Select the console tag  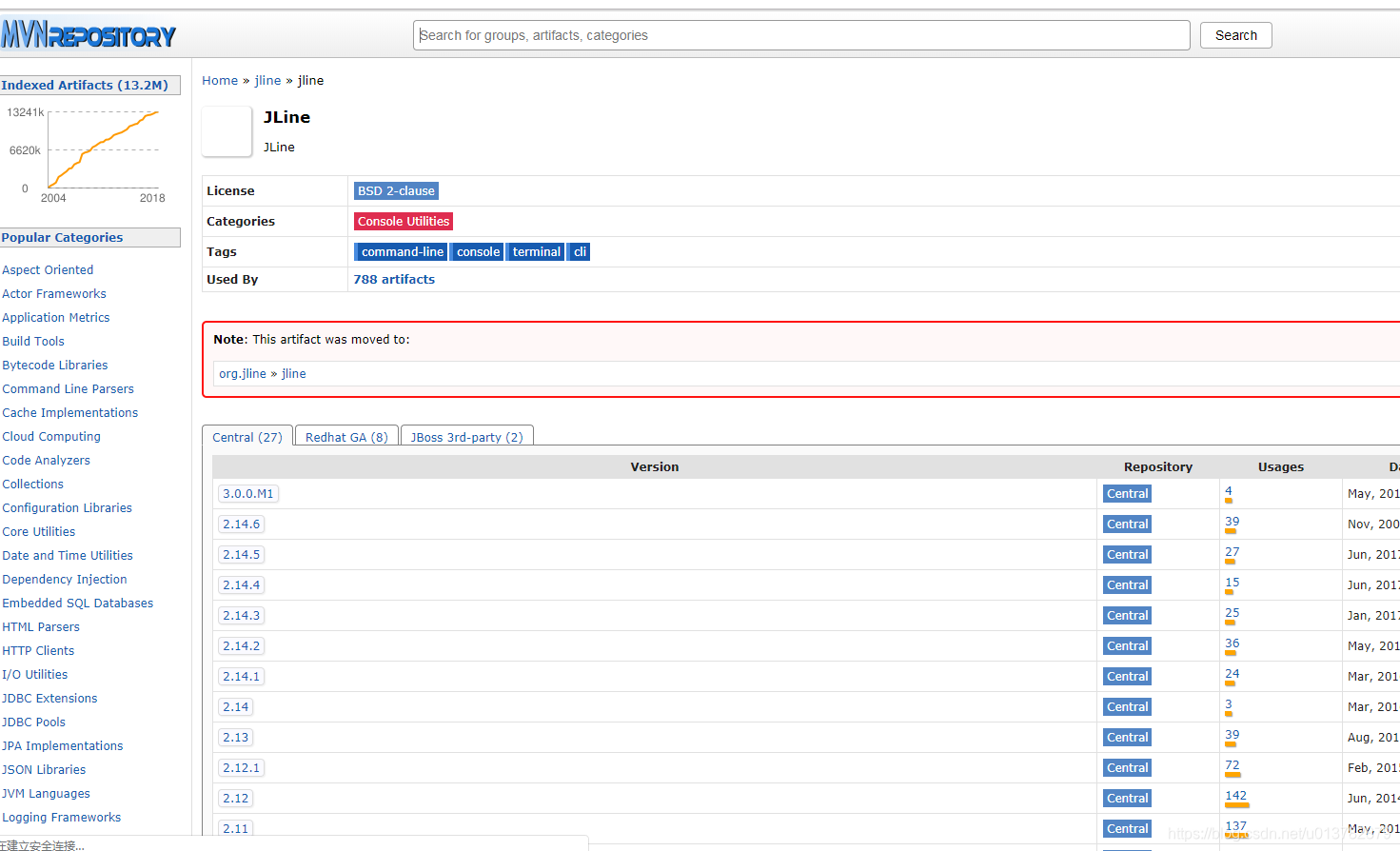[x=477, y=252]
